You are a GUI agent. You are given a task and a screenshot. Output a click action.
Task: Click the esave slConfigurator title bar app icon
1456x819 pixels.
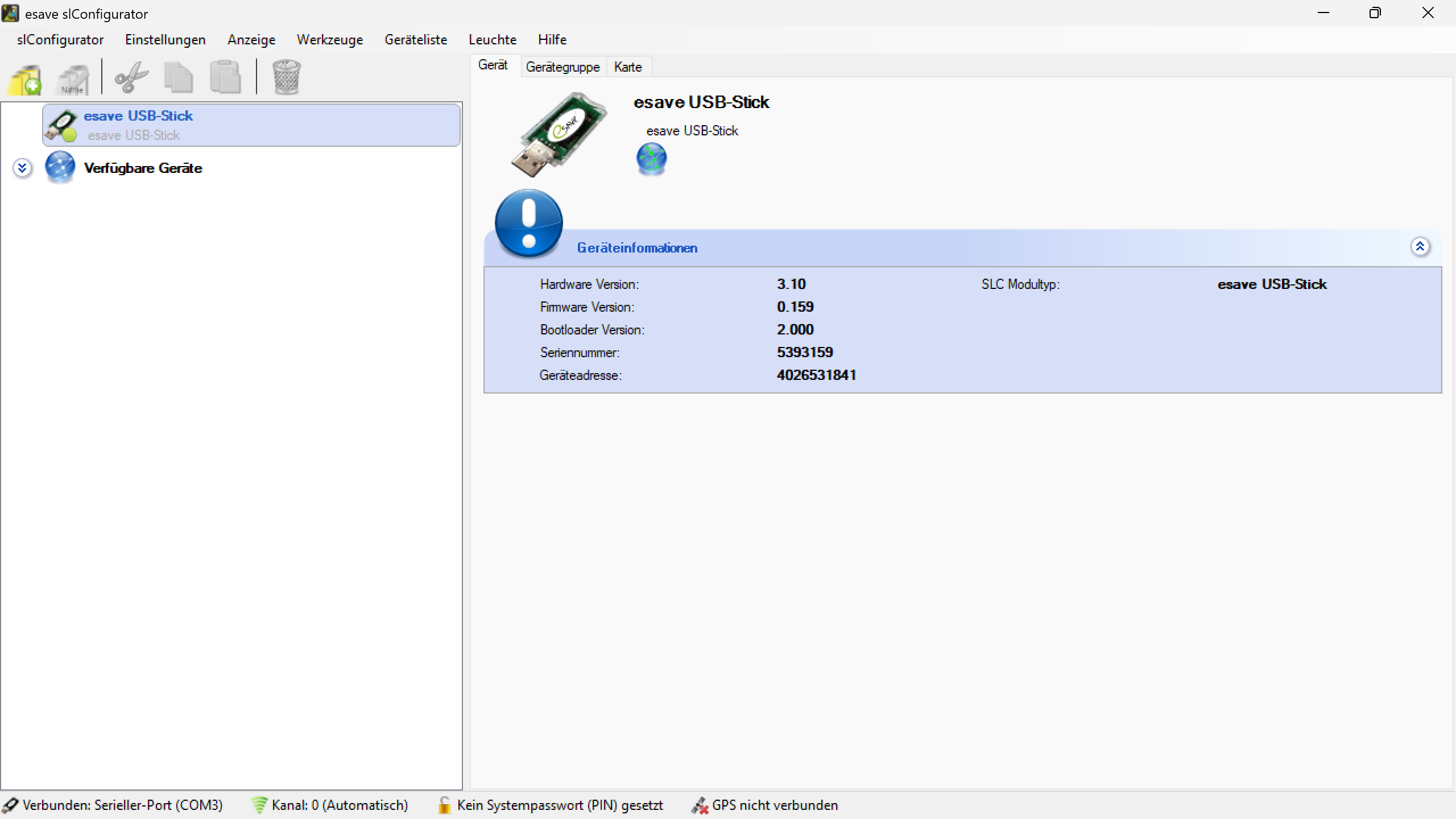click(10, 13)
